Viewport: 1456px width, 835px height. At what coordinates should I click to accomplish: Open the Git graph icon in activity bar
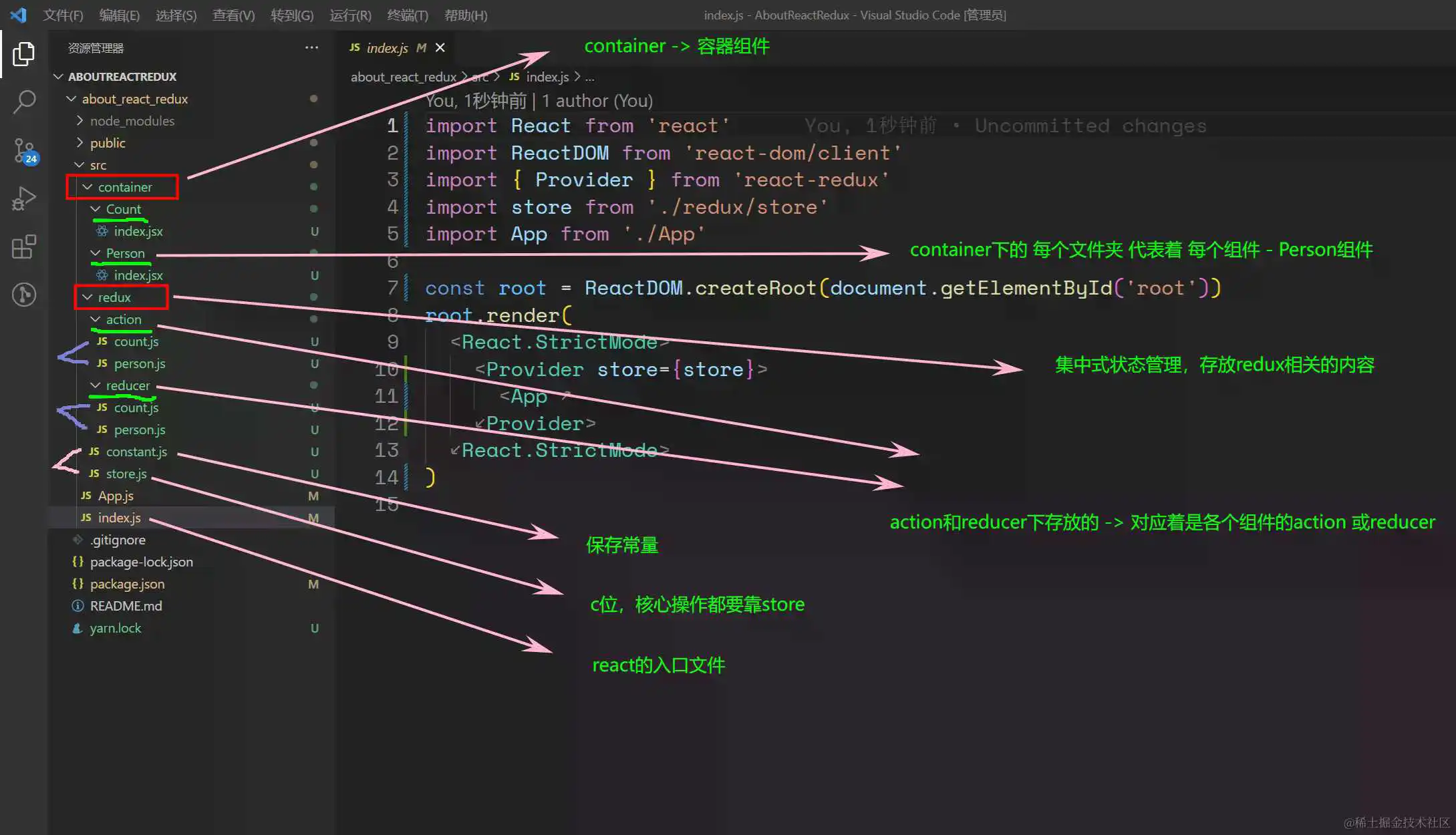tap(24, 295)
